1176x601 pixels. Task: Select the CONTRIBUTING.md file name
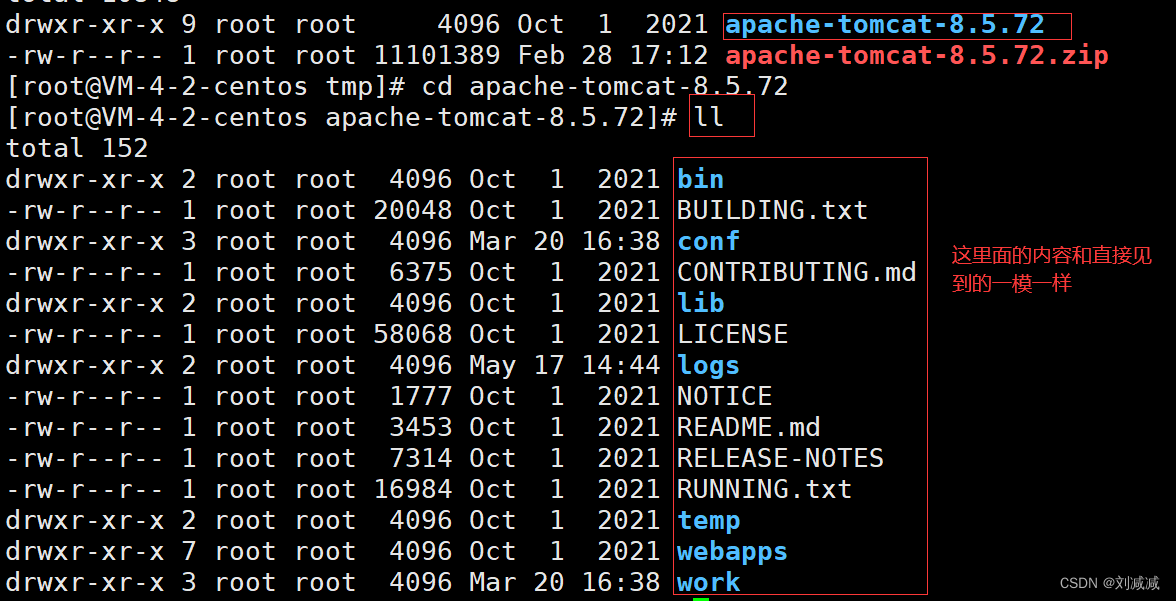coord(796,272)
